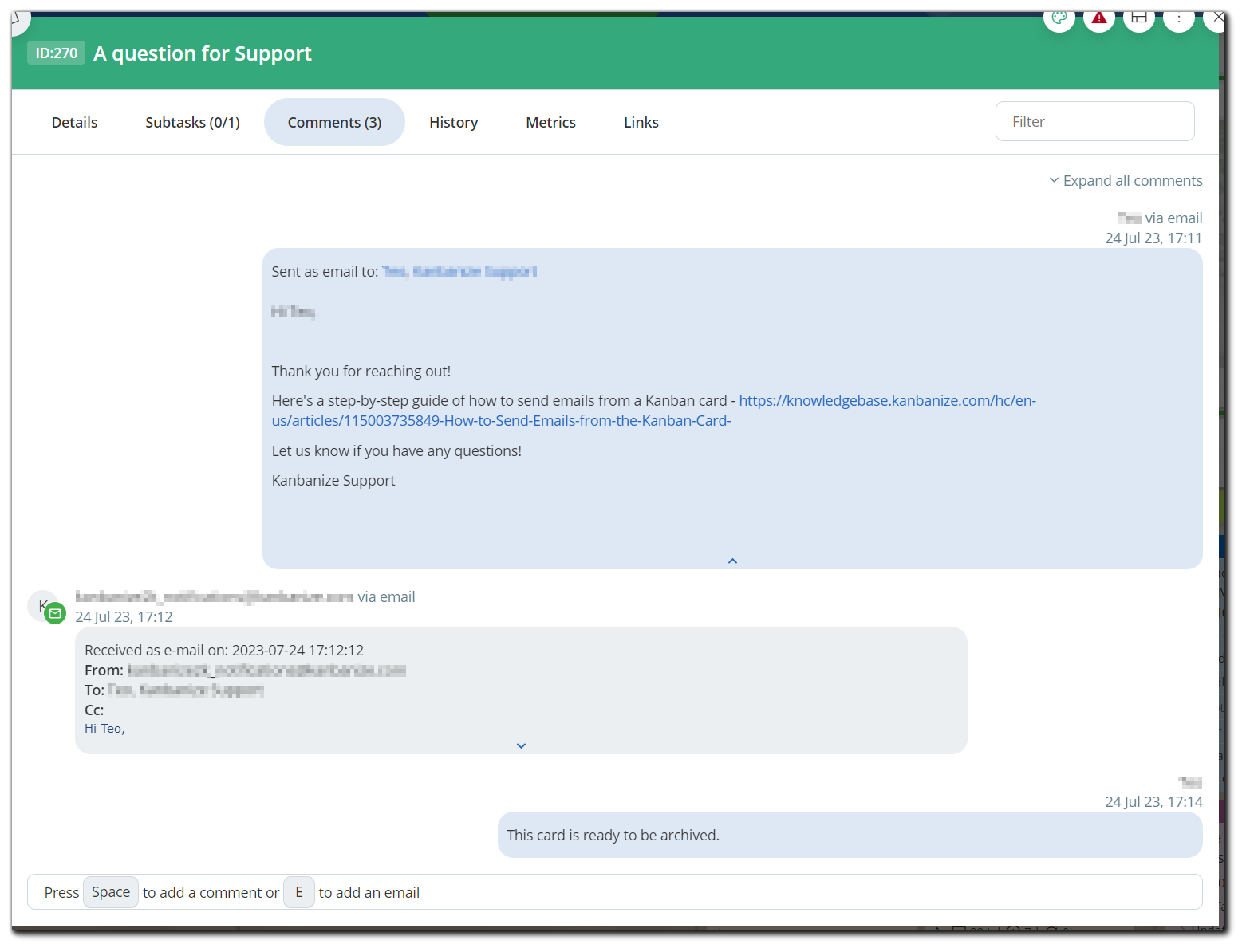The width and height of the screenshot is (1246, 952).
Task: Open the Subtasks (0/1) tab
Action: [x=192, y=122]
